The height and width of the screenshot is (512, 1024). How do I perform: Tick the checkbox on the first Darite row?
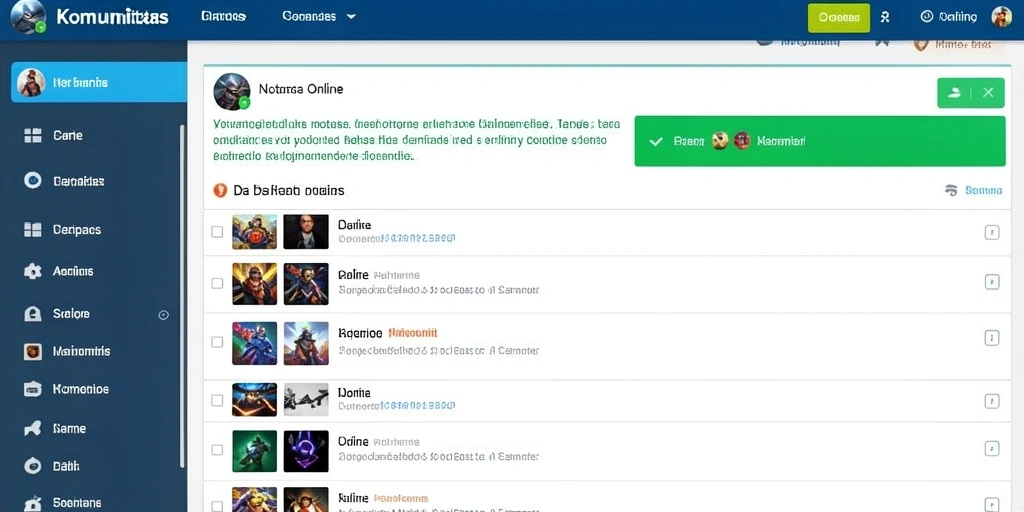pyautogui.click(x=217, y=232)
